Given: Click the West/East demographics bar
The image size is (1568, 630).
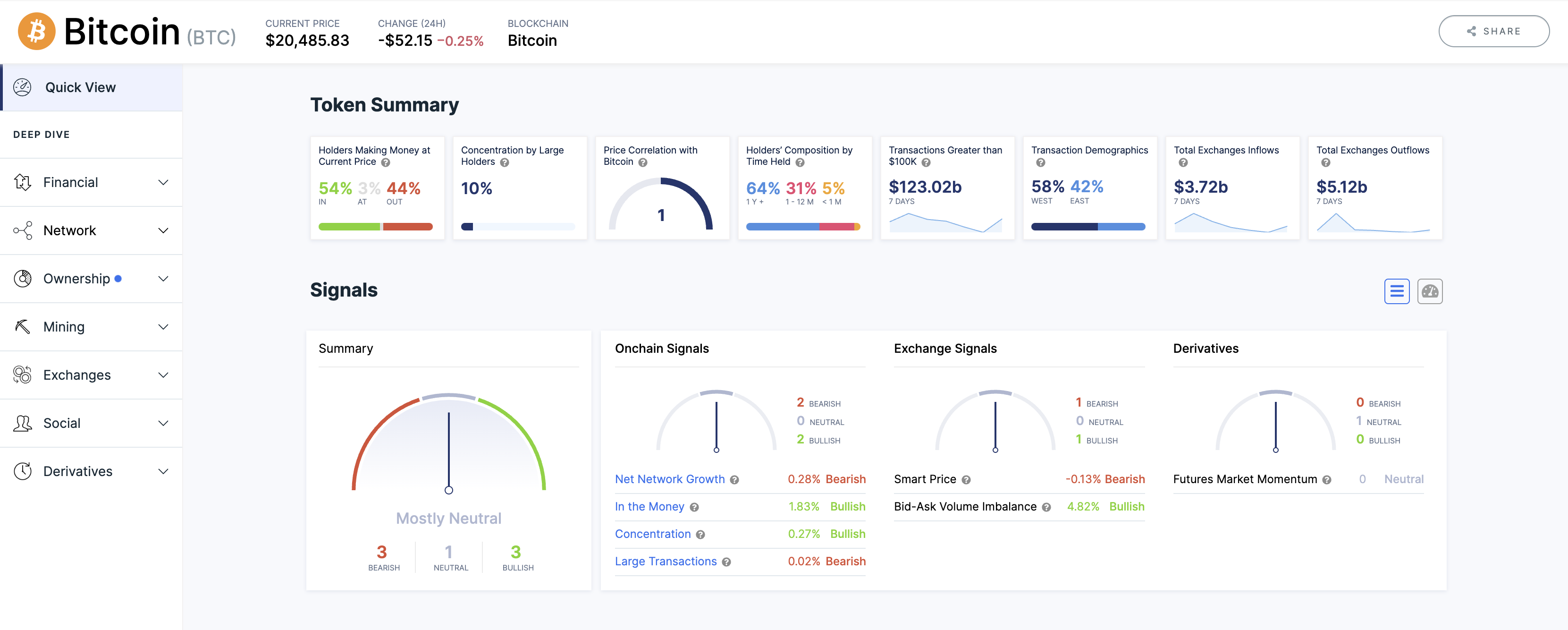Looking at the screenshot, I should pyautogui.click(x=1088, y=227).
